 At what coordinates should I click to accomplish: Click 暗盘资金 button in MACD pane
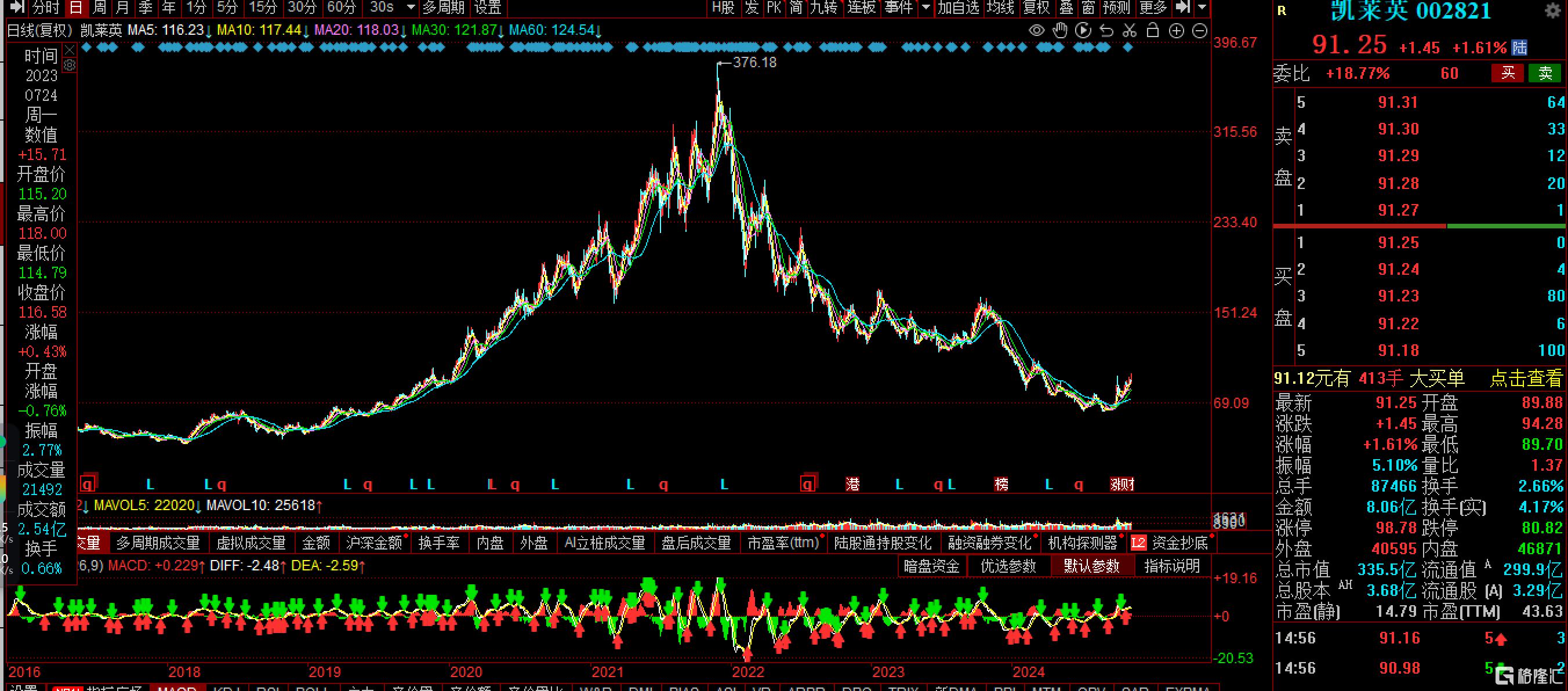coord(931,566)
